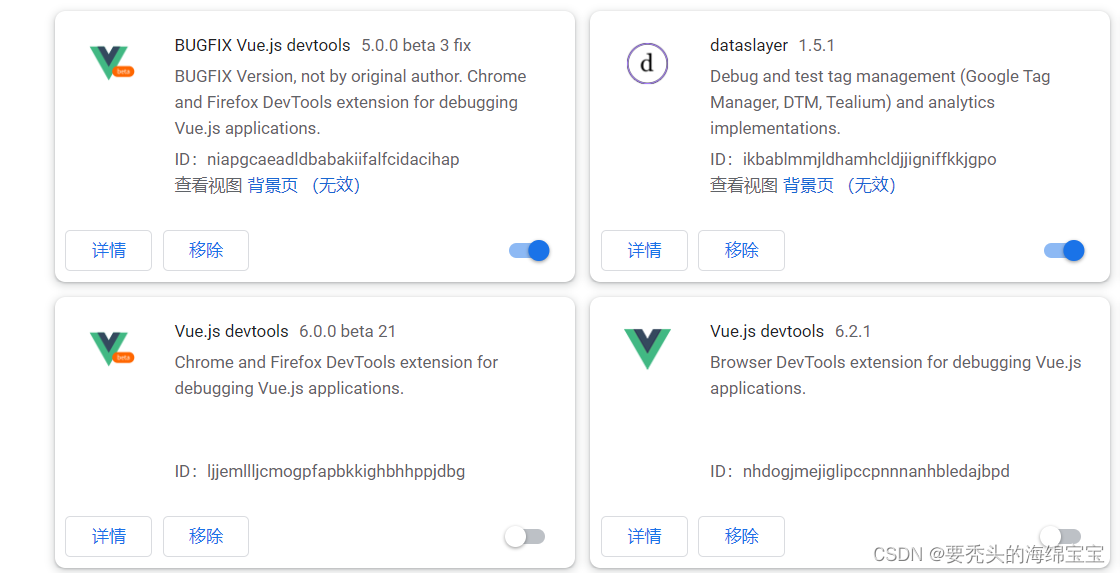Click 移除 to remove BUGFIX Vue.js devtools

point(206,251)
